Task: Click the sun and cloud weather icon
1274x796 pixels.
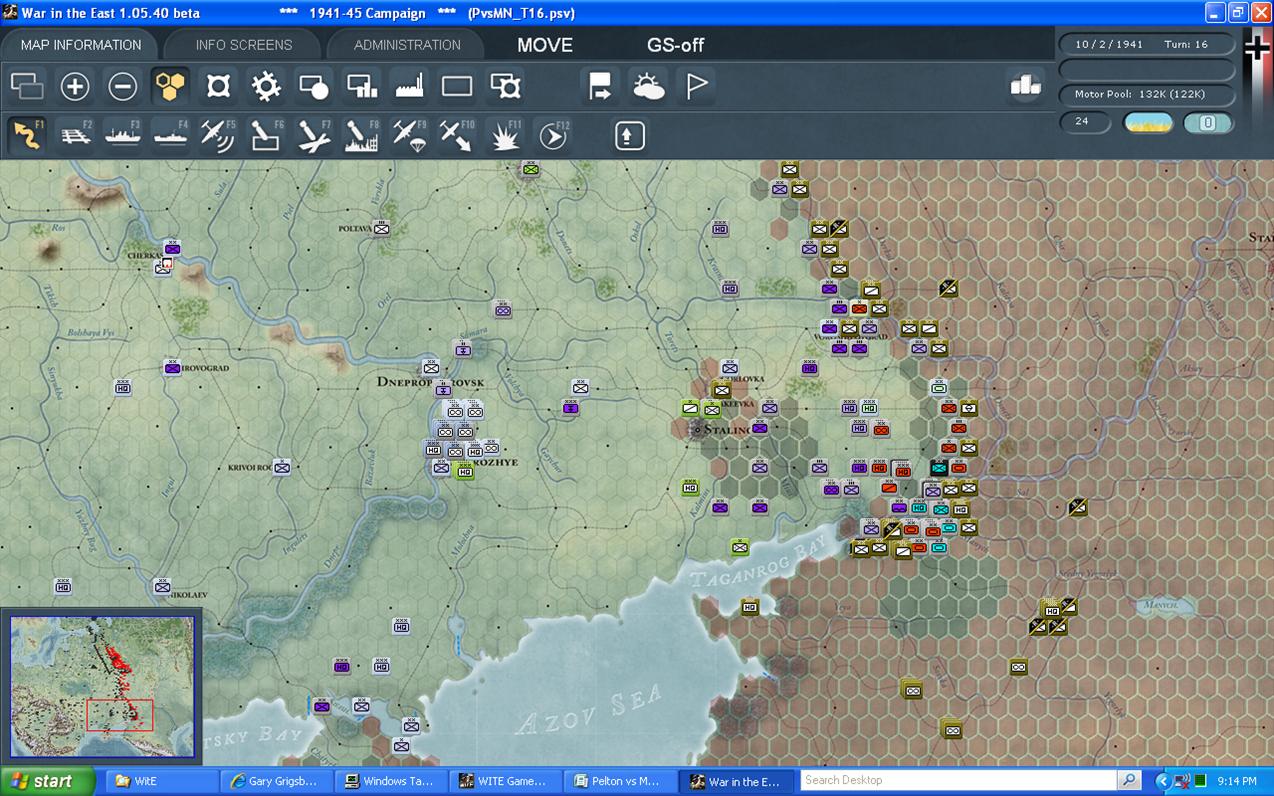Action: (x=648, y=86)
